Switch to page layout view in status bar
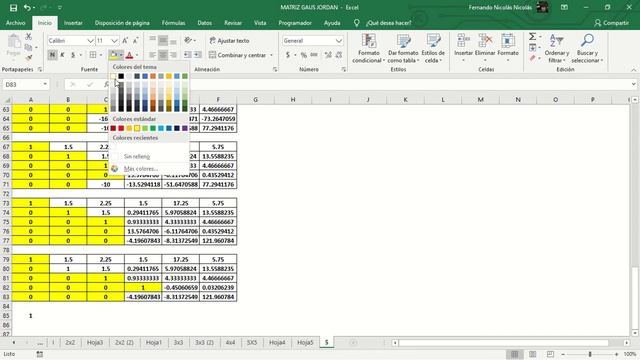Screen dimensions: 640x360 tap(533, 354)
